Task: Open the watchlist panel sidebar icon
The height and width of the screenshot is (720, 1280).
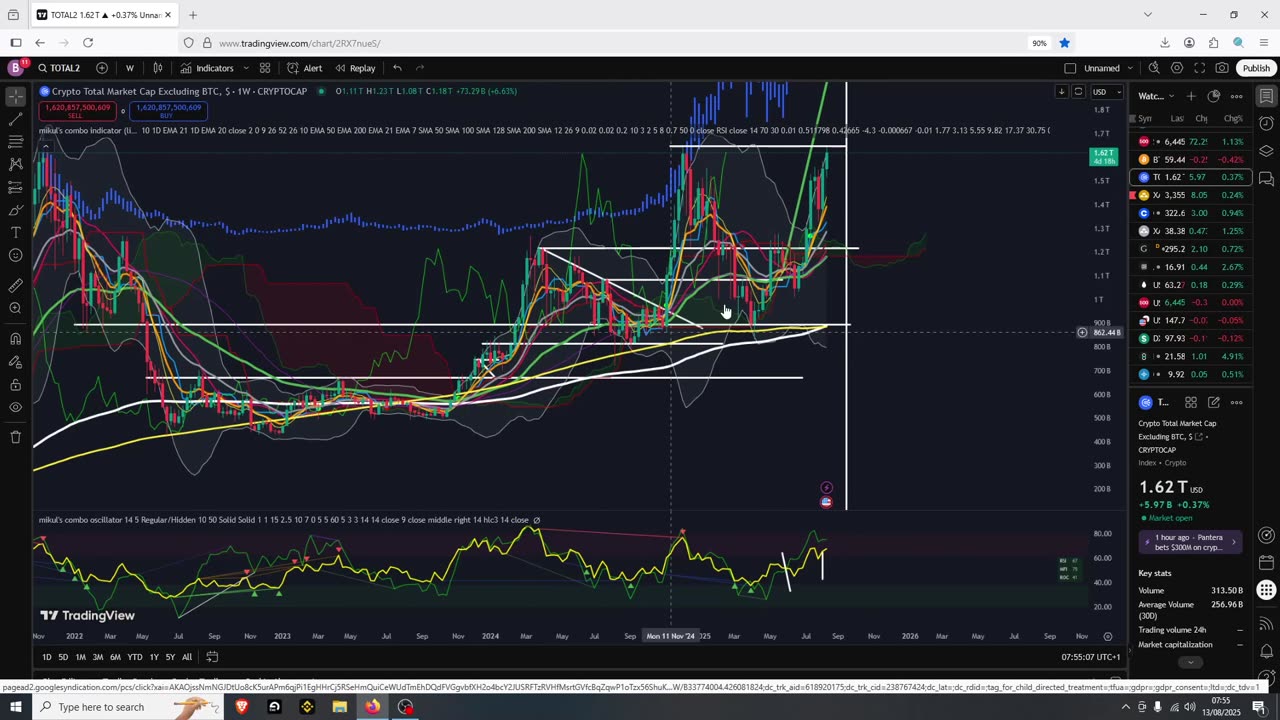Action: click(1266, 96)
